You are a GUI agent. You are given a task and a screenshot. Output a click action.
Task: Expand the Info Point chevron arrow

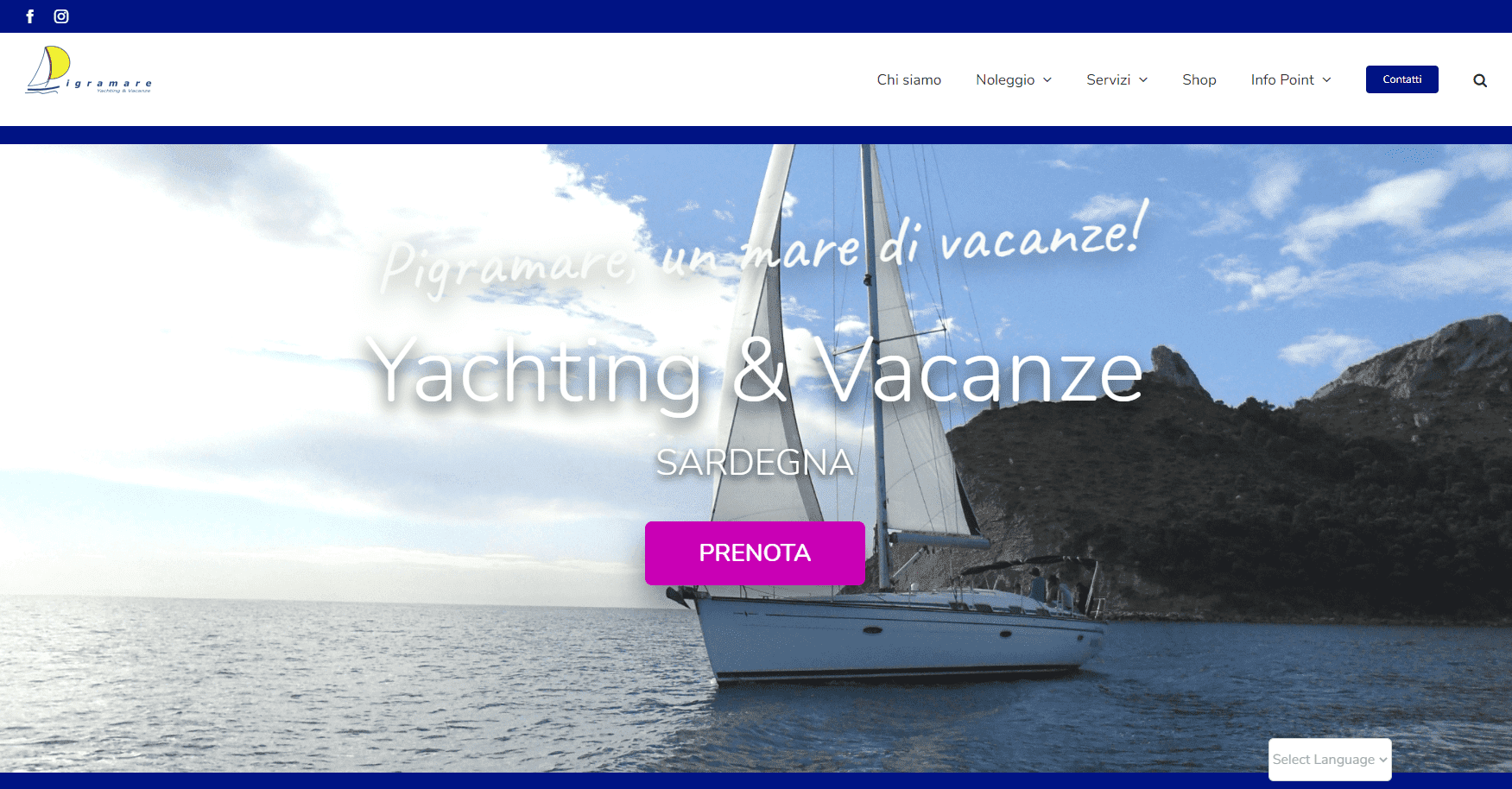(1326, 79)
